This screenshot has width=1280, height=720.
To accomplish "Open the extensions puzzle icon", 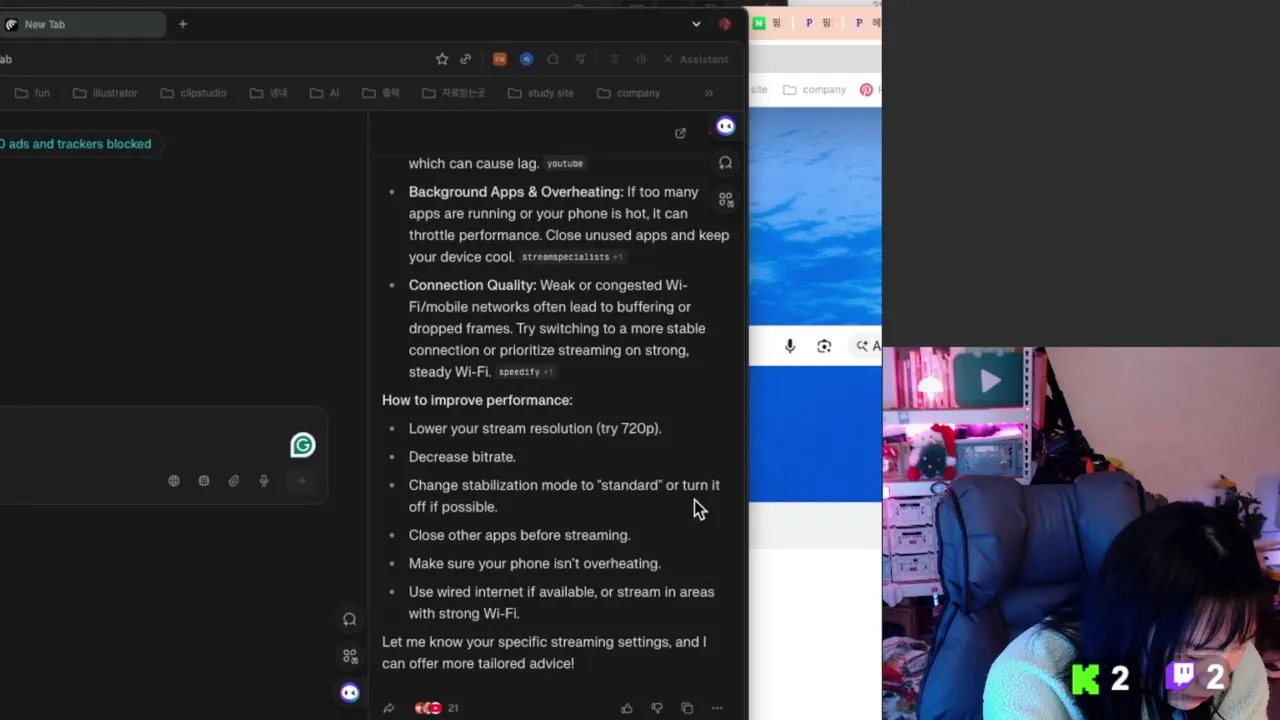I will 553,59.
